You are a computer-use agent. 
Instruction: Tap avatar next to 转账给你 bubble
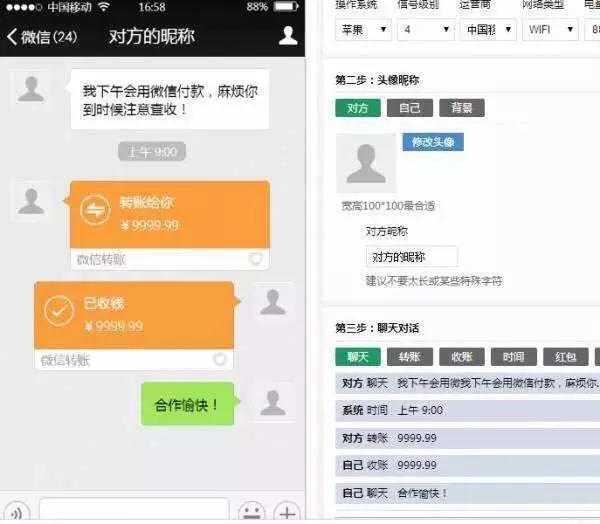(x=31, y=201)
